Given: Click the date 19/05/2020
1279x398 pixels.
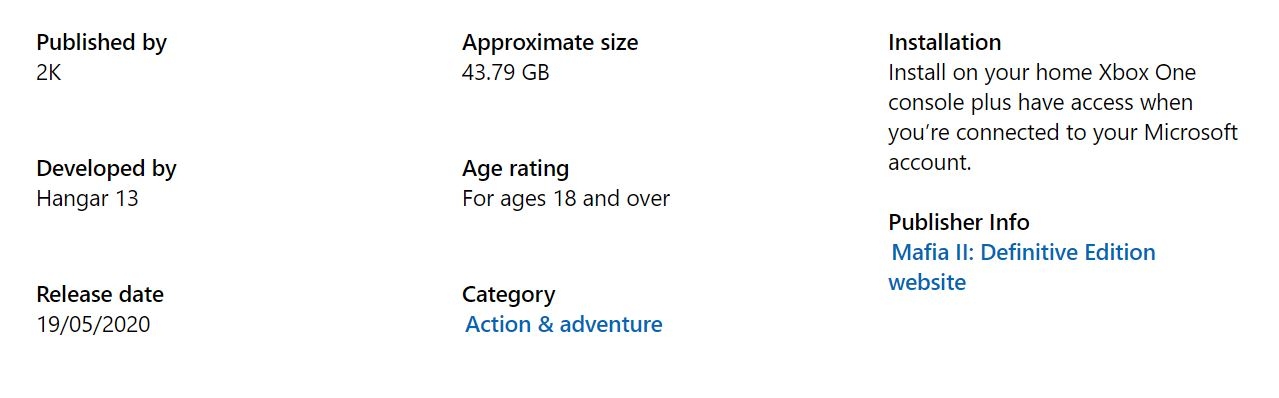Looking at the screenshot, I should tap(94, 324).
